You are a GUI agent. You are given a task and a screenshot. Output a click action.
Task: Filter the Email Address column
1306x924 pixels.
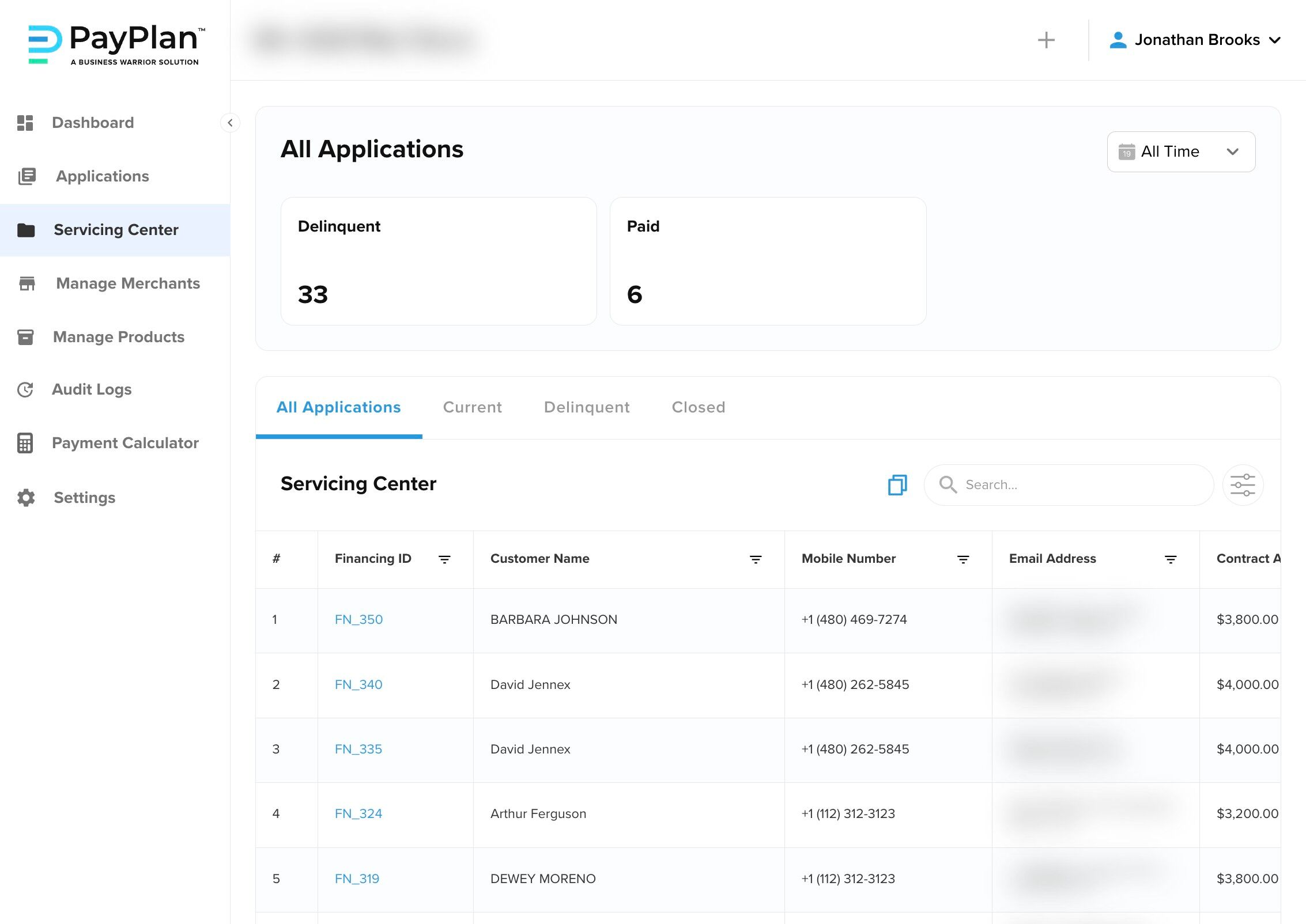coord(1171,559)
